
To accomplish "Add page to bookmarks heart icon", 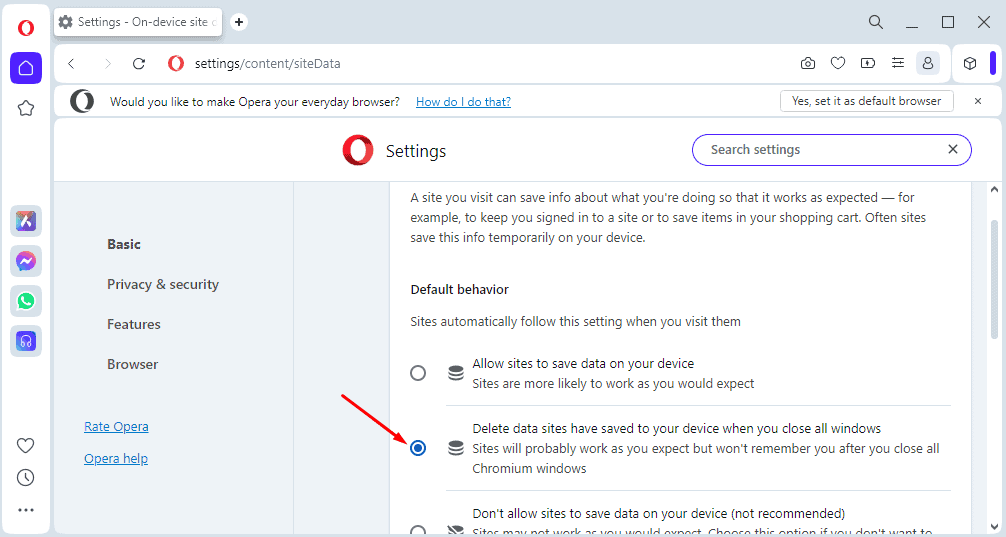I will point(838,63).
